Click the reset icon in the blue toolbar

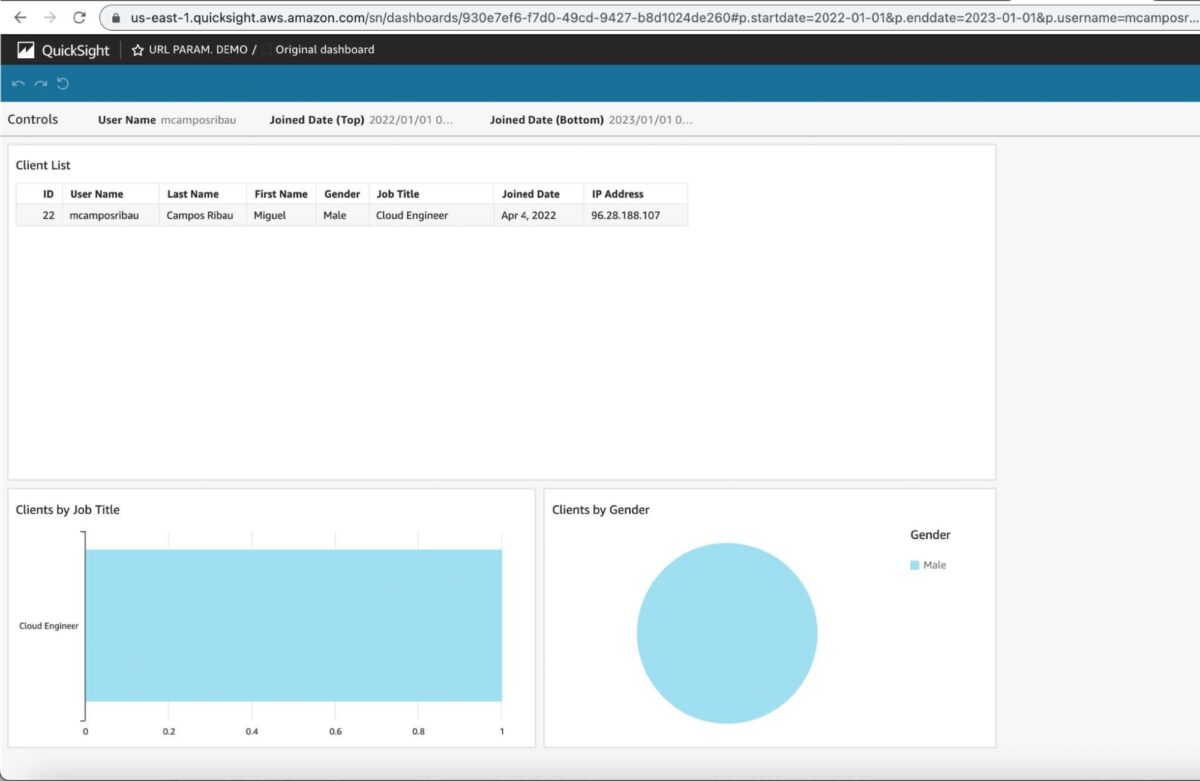[63, 84]
